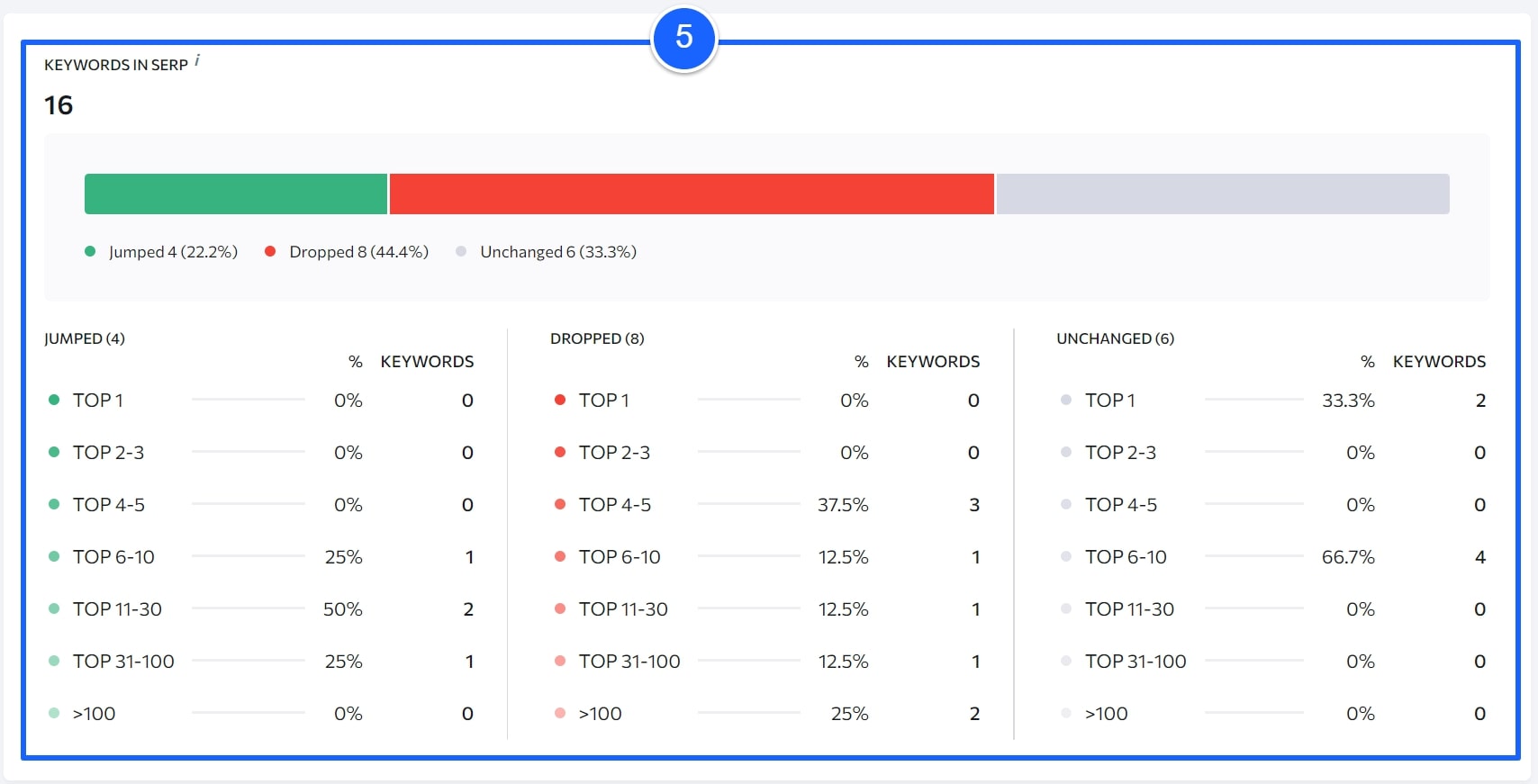Click keyword count 2 in Jumped TOP 11-30 row
Image resolution: width=1538 pixels, height=784 pixels.
click(x=468, y=609)
